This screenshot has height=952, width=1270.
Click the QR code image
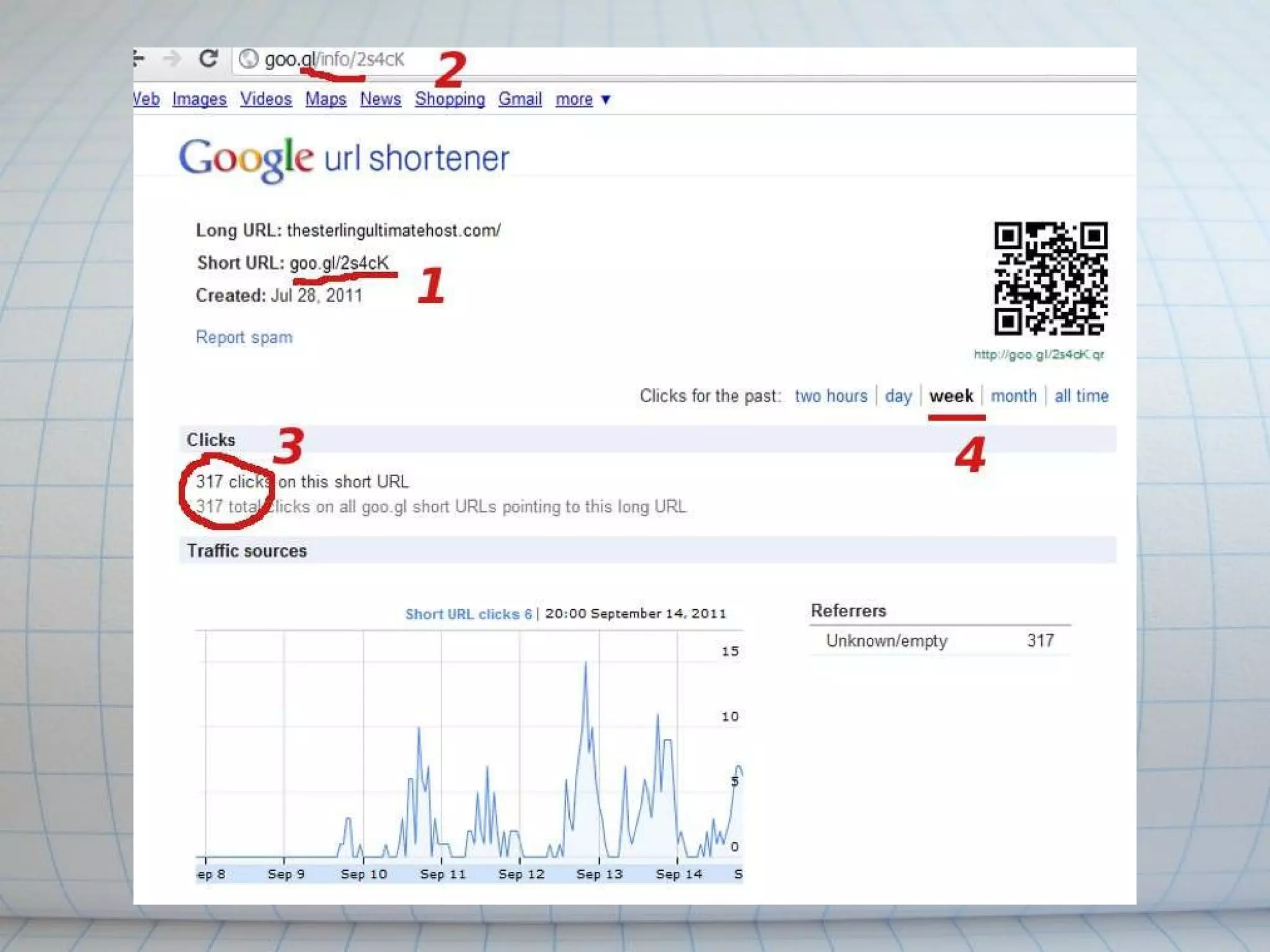tap(1050, 278)
